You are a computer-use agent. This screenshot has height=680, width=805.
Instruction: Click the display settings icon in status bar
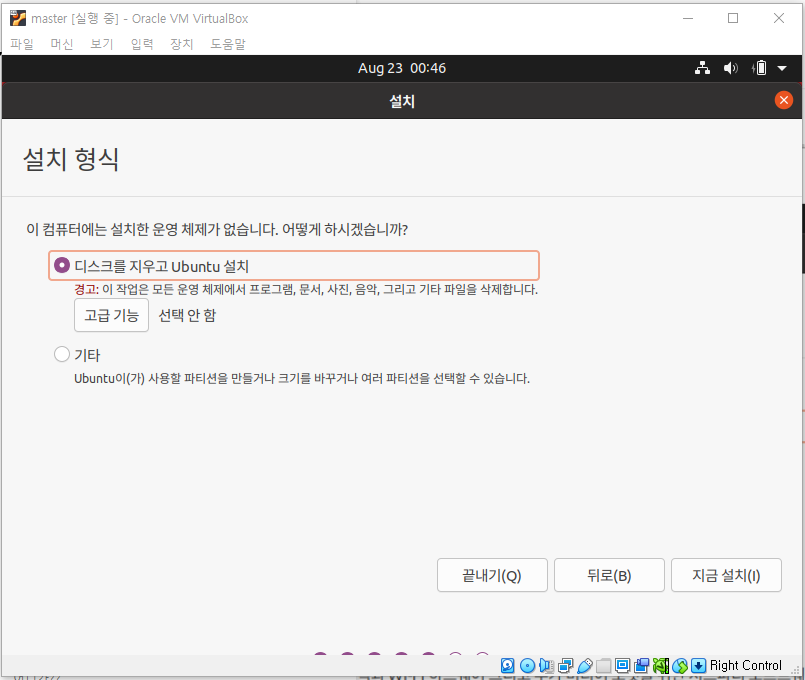tap(622, 666)
